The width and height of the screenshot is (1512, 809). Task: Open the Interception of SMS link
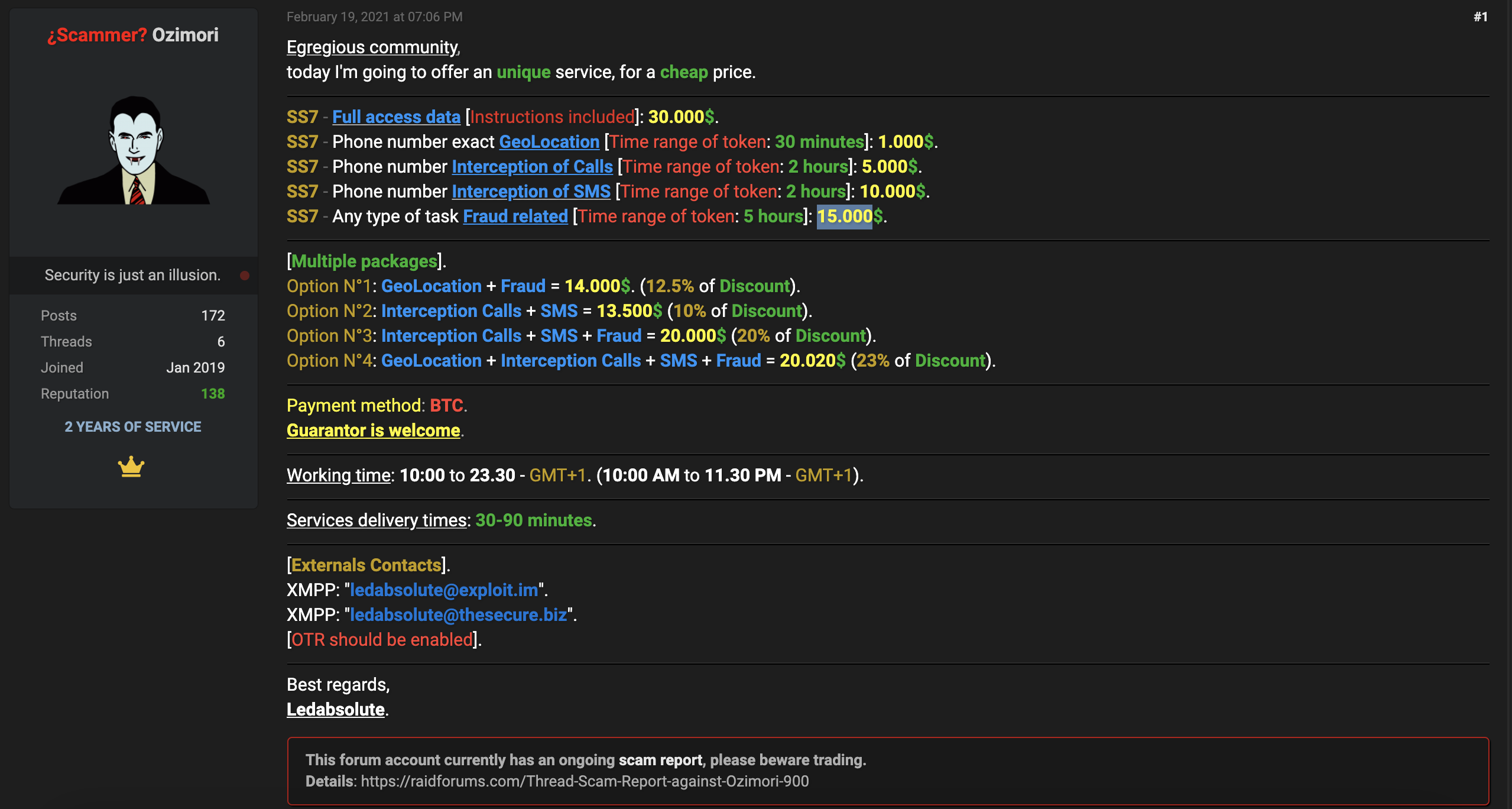point(531,192)
